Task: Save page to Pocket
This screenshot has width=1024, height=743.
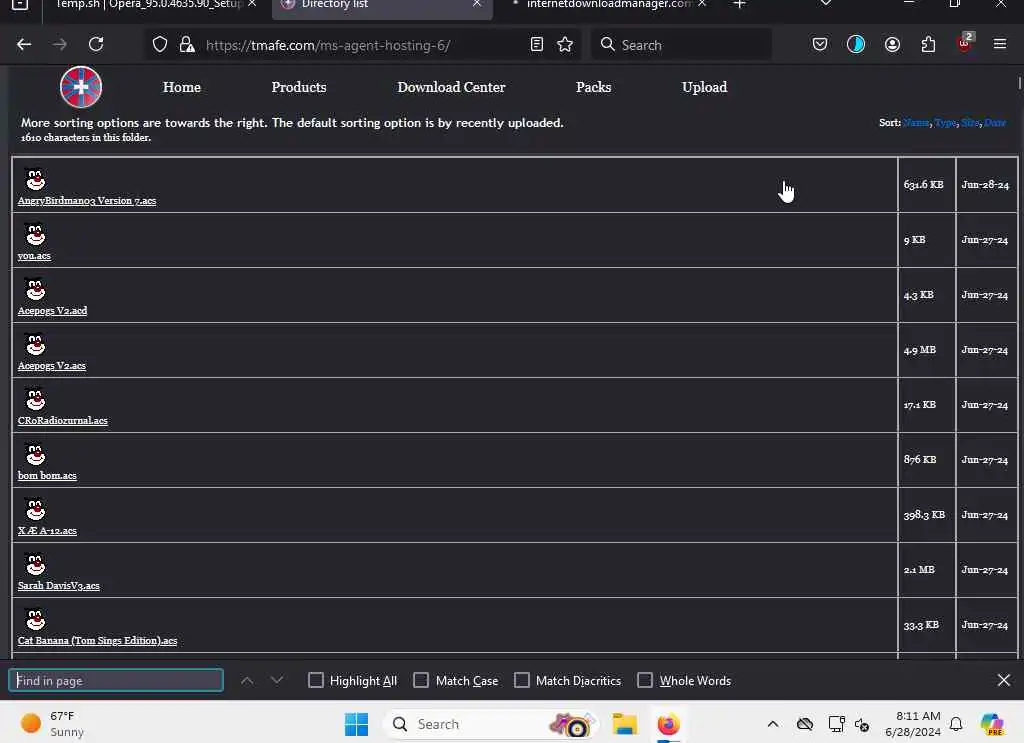Action: 820,44
